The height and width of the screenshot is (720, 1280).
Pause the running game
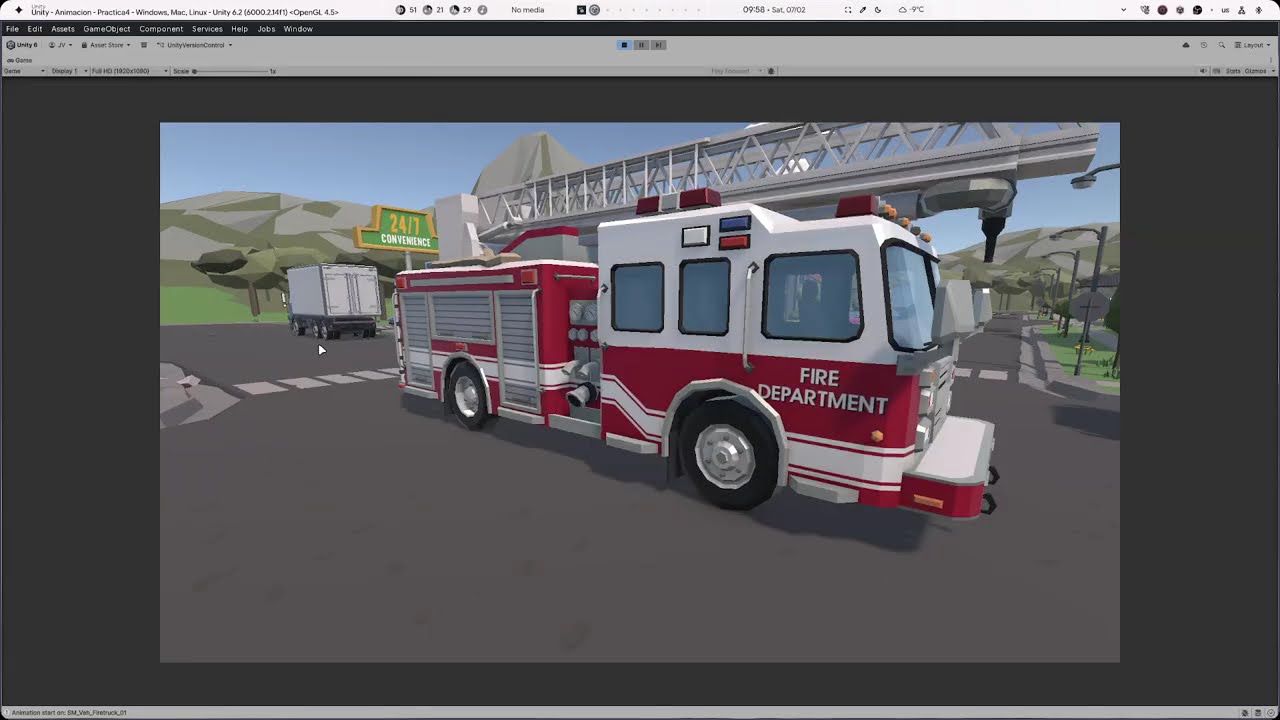[x=641, y=45]
